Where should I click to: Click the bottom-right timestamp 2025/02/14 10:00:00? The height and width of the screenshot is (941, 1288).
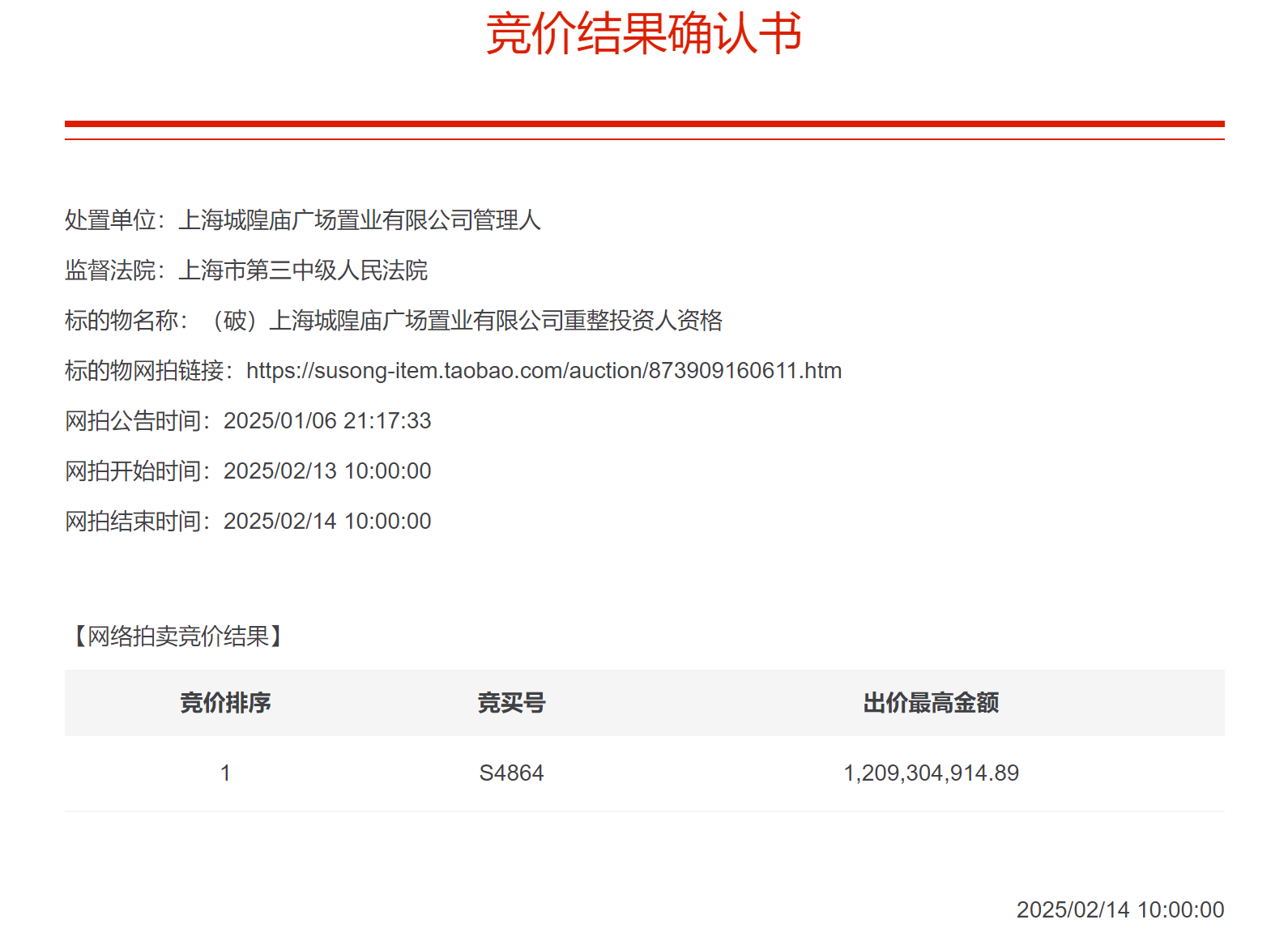pos(1120,910)
